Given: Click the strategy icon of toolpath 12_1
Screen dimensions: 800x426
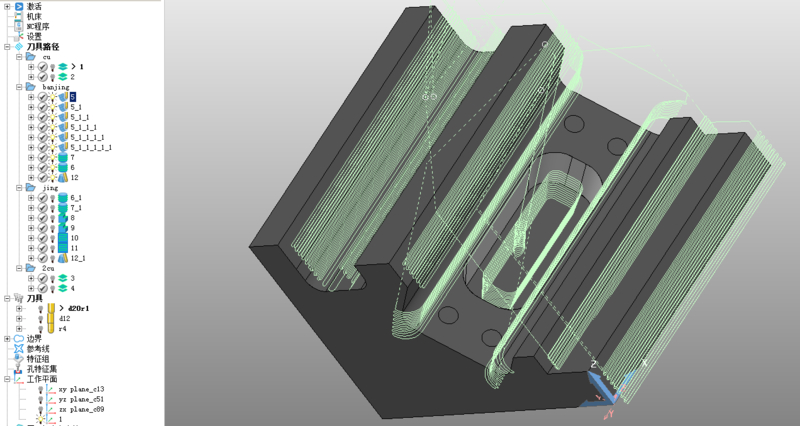Looking at the screenshot, I should [x=63, y=258].
